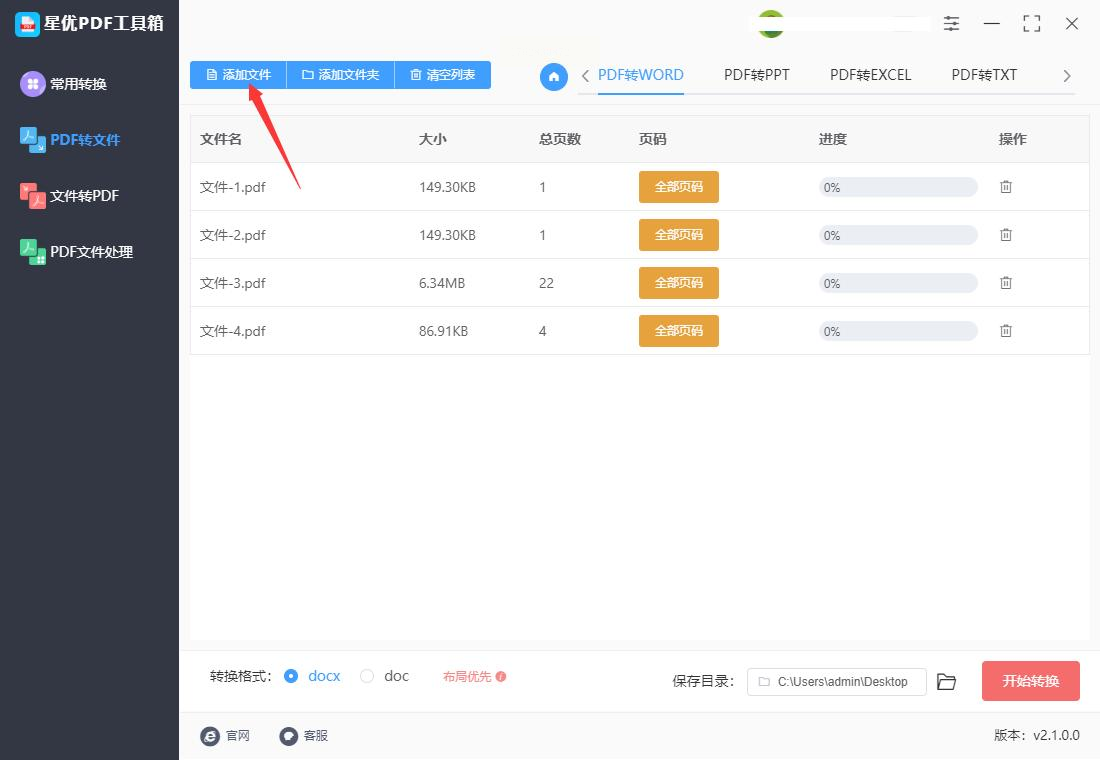Click the 布局优先 info icon

501,676
